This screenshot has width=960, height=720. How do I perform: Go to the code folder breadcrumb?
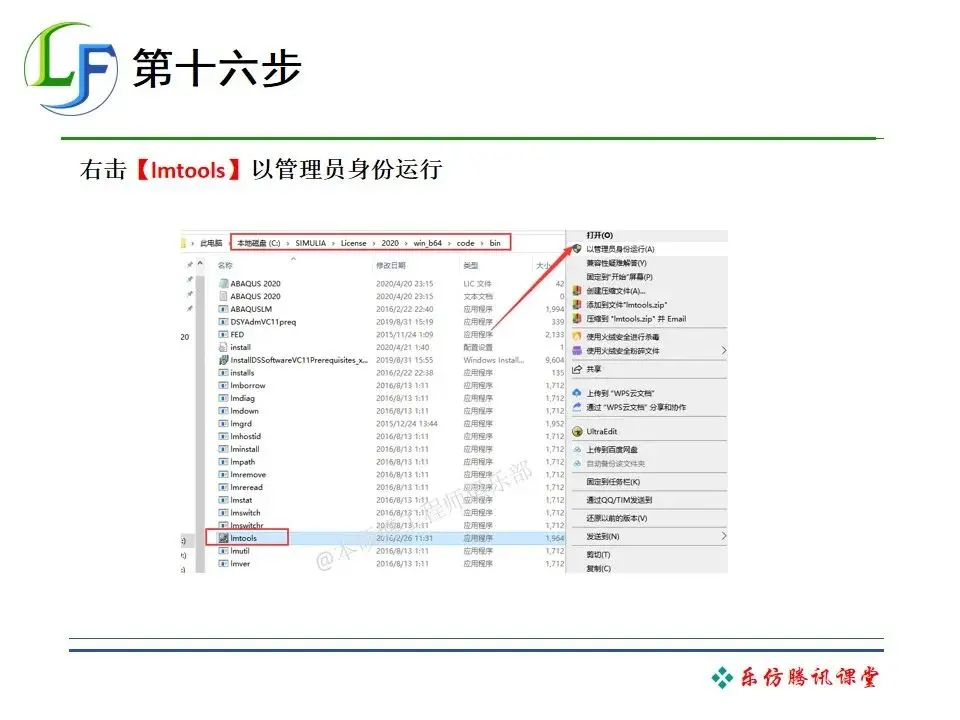click(465, 243)
